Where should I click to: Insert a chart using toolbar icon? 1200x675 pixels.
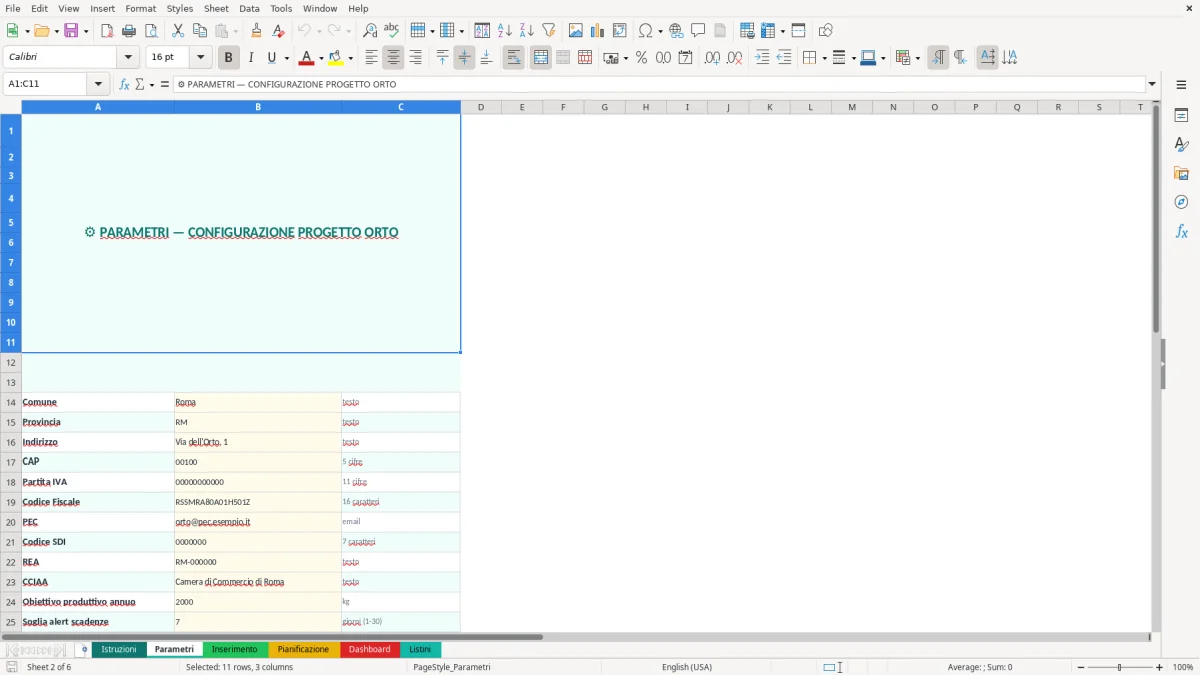pyautogui.click(x=598, y=31)
